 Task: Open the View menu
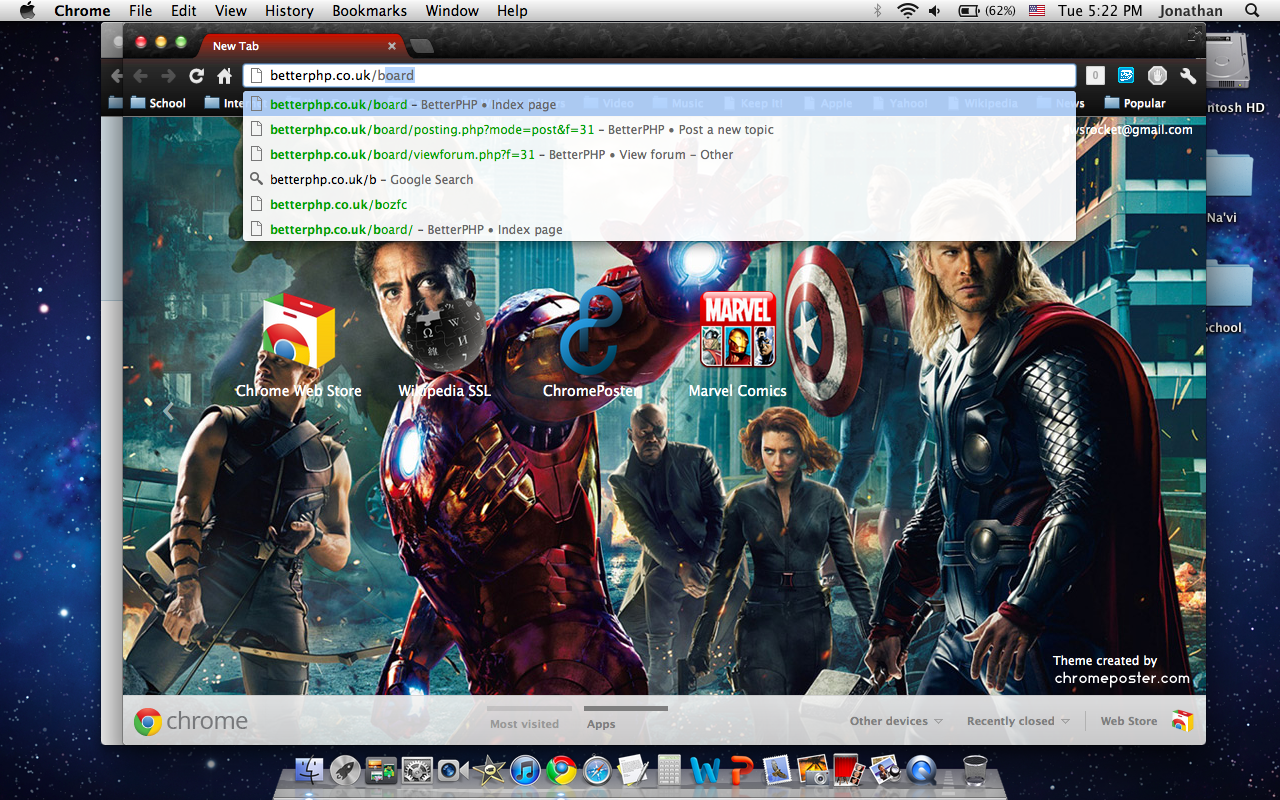coord(231,11)
